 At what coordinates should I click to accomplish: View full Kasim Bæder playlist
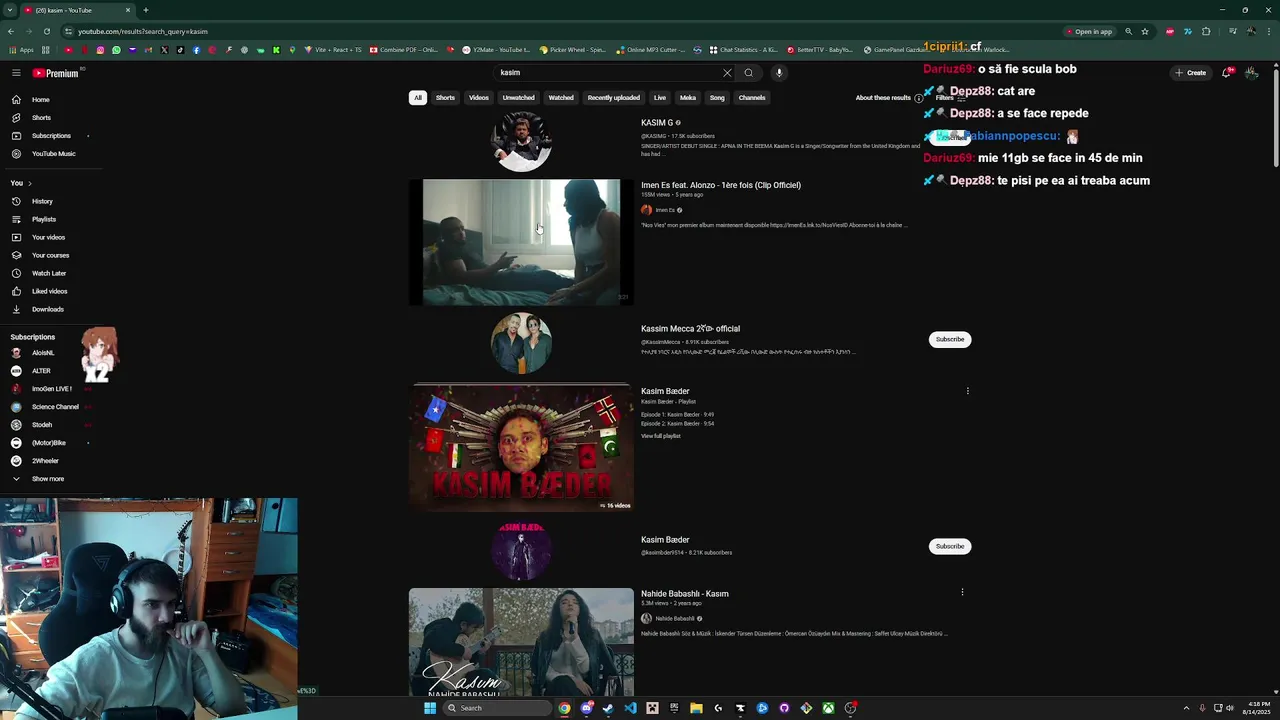(660, 436)
